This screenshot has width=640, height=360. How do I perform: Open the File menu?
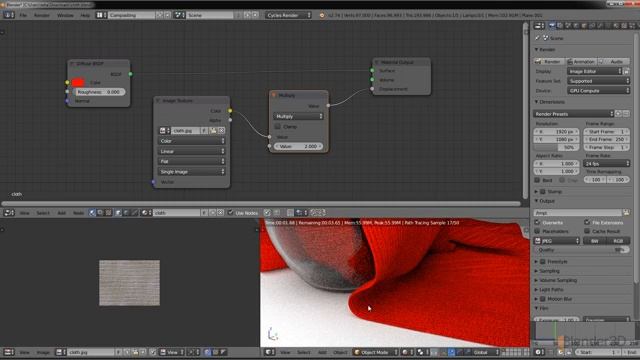[23, 15]
